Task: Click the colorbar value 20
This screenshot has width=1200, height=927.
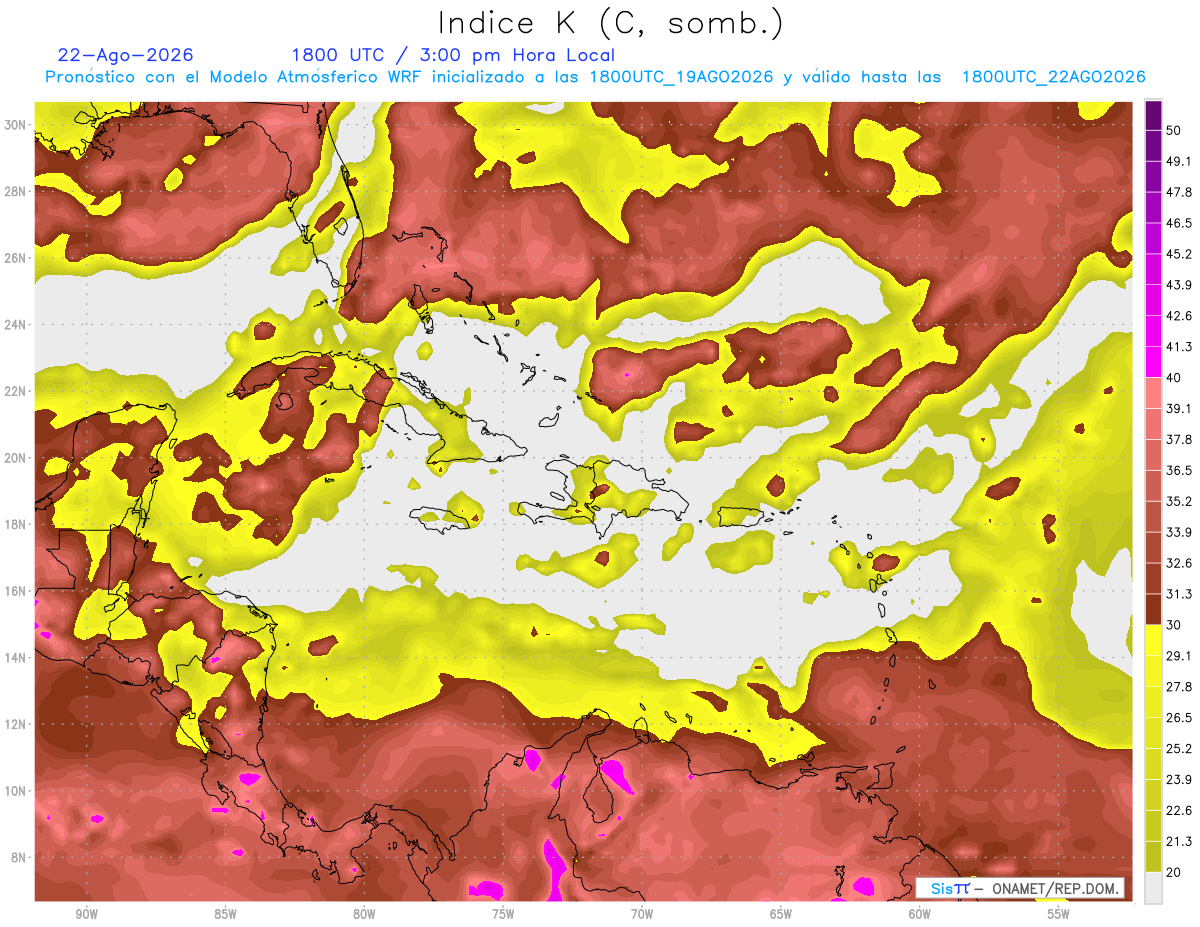Action: 1175,872
